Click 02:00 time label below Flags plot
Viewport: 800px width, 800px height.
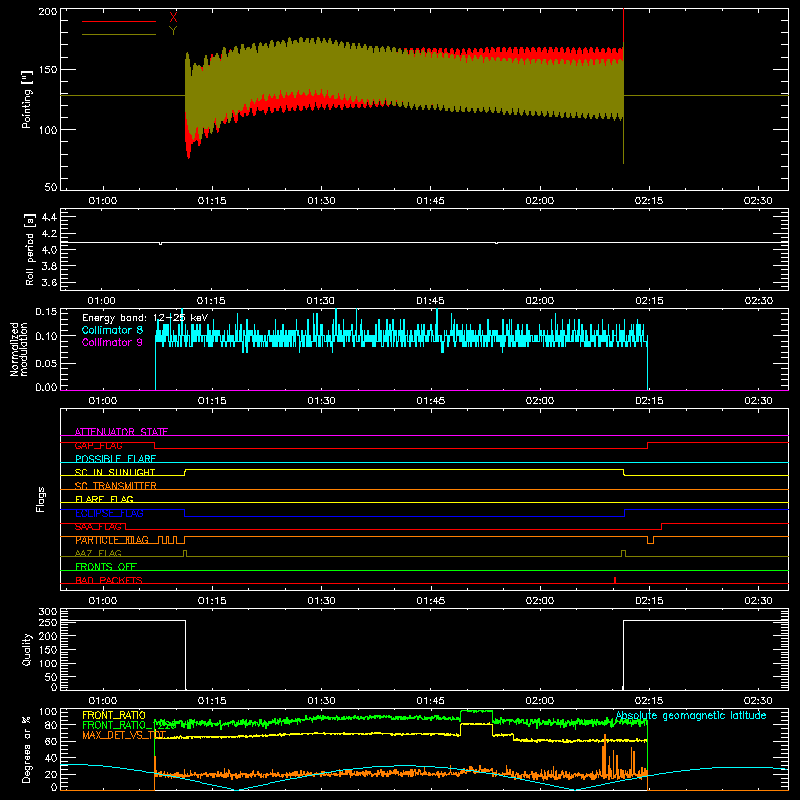pyautogui.click(x=540, y=601)
